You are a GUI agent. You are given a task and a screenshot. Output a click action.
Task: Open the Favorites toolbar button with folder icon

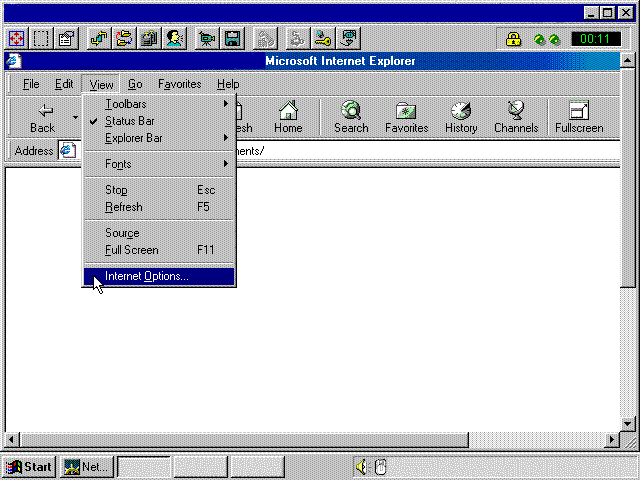pyautogui.click(x=407, y=118)
